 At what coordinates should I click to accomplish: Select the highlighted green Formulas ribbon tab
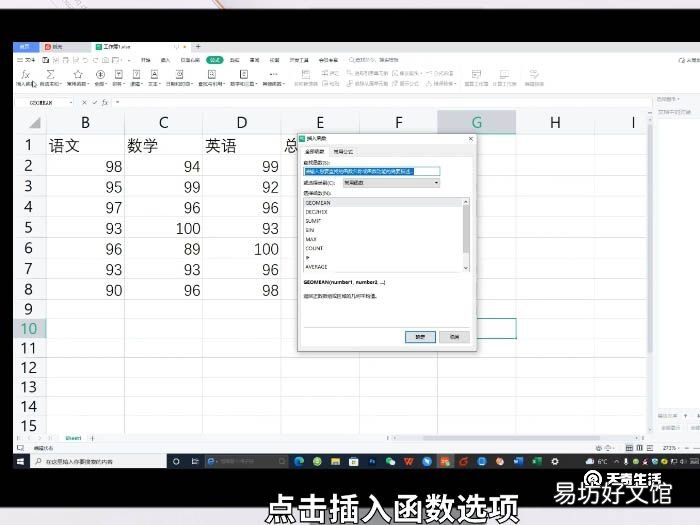pyautogui.click(x=215, y=60)
